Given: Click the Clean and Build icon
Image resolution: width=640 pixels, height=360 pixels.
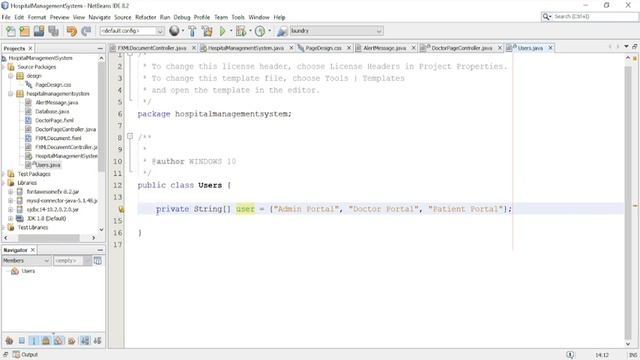Looking at the screenshot, I should pos(207,31).
